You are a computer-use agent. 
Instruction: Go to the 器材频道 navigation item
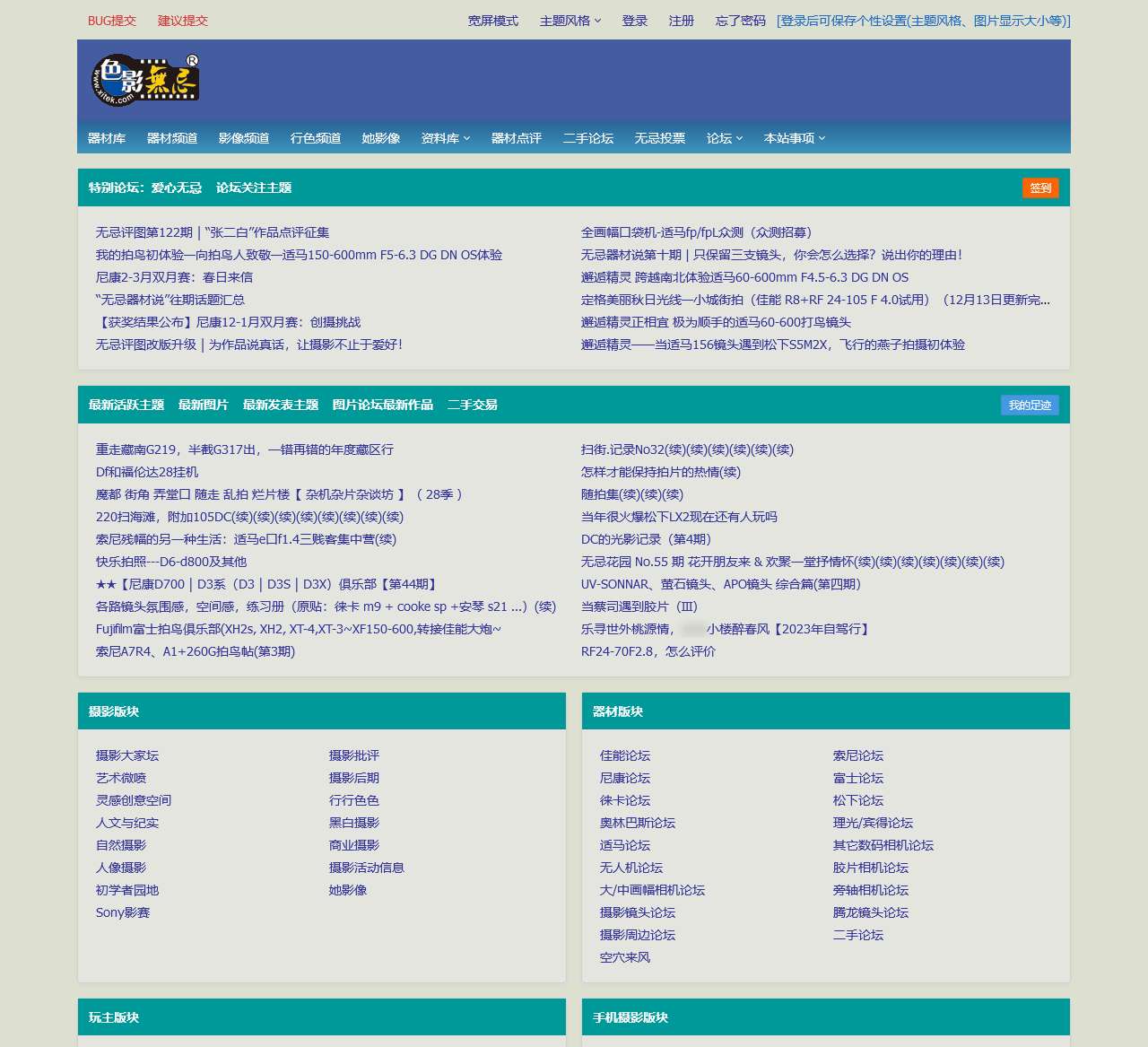[172, 138]
